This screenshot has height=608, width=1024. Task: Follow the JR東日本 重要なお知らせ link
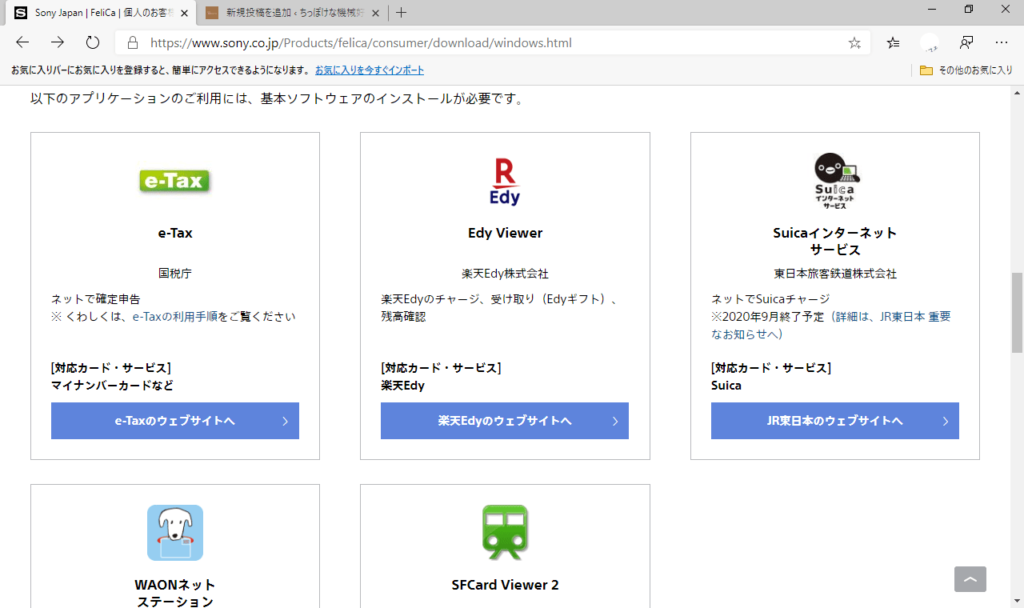point(831,325)
